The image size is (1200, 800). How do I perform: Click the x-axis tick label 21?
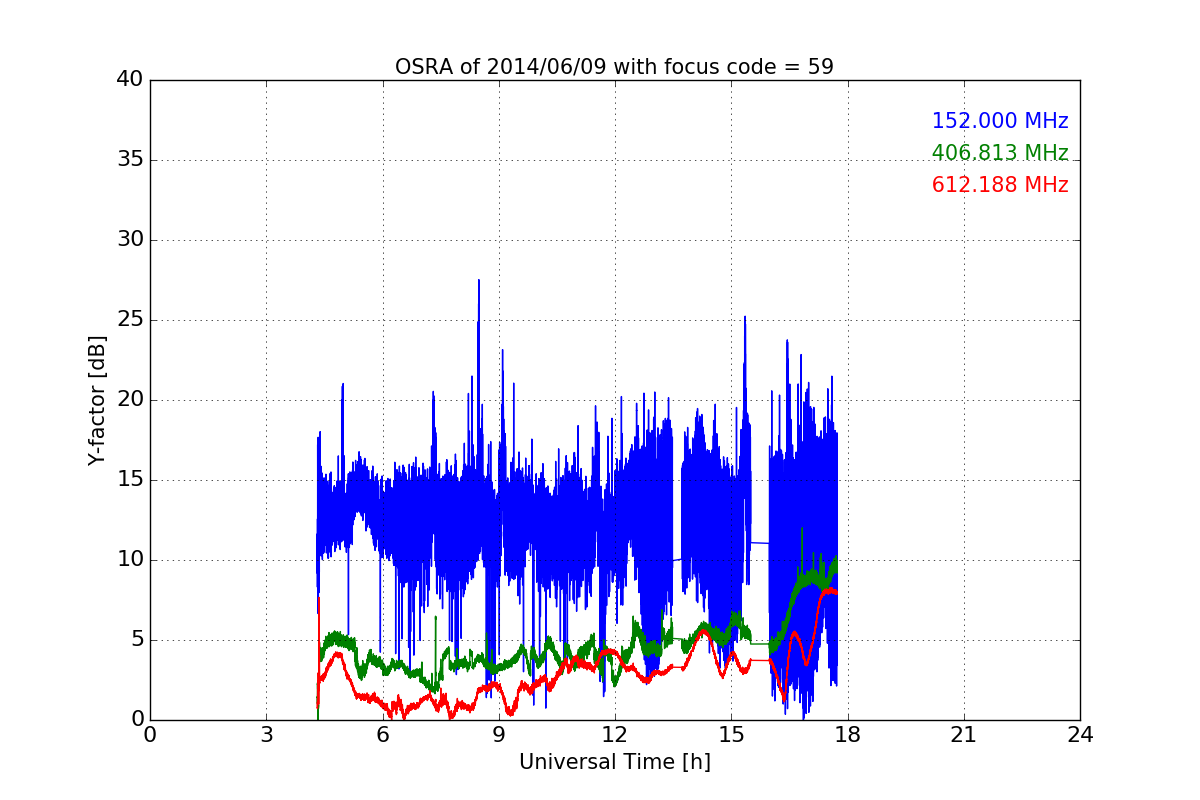pyautogui.click(x=964, y=735)
